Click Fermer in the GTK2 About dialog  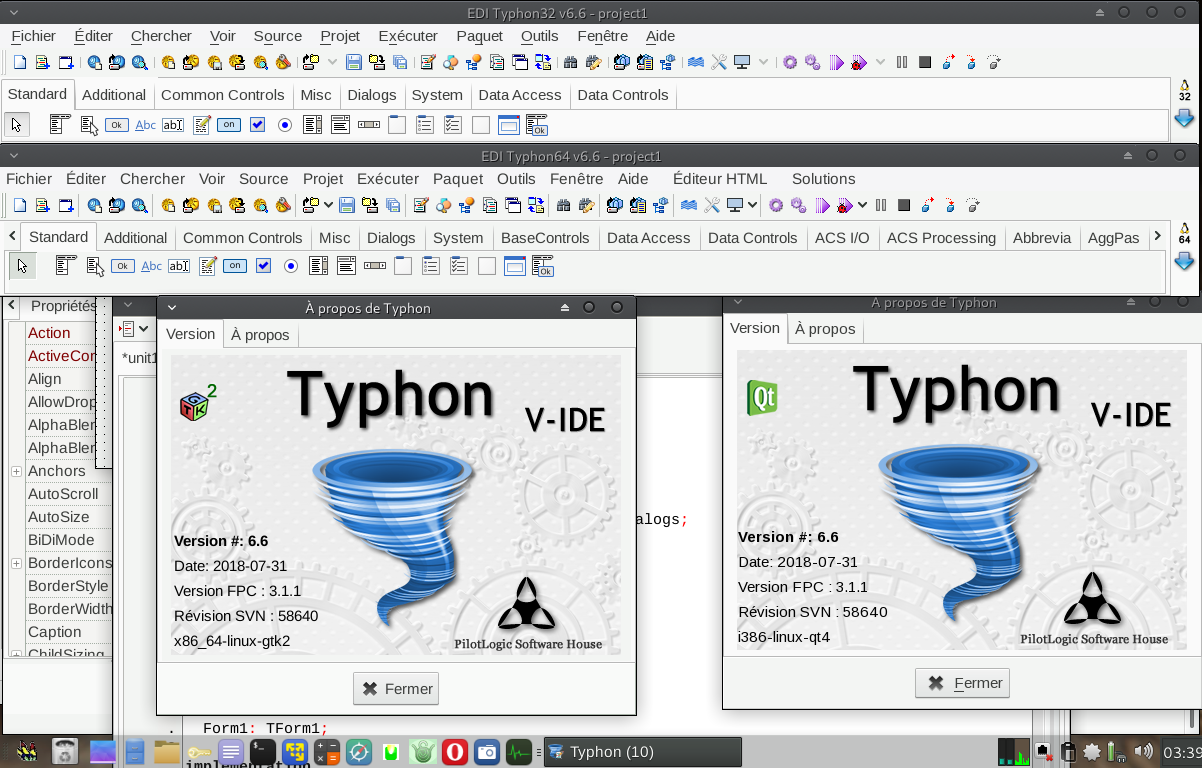click(x=396, y=688)
